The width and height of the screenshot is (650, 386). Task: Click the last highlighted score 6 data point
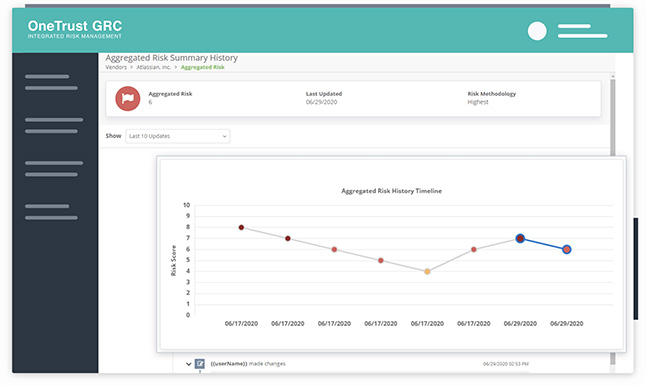pyautogui.click(x=567, y=250)
